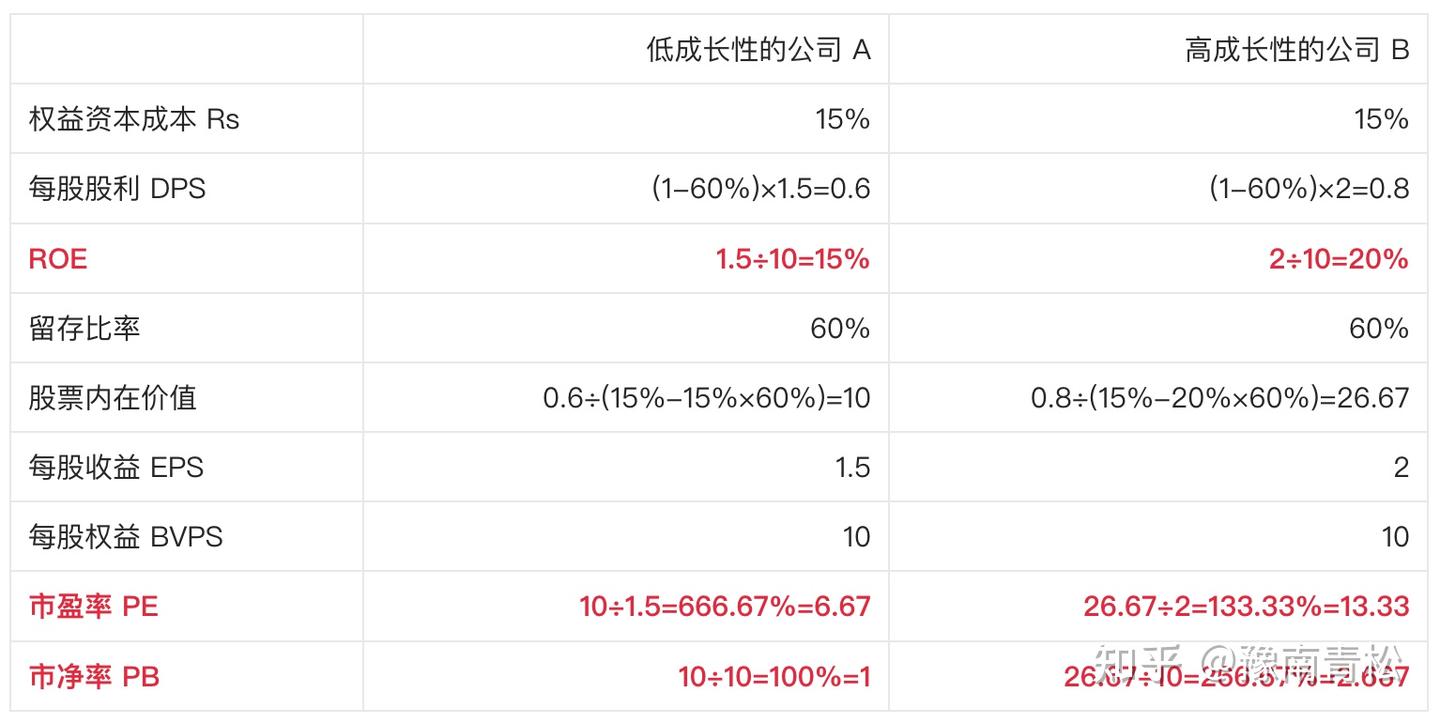Click the DPS cell (1−60%)×2=0.8
Viewport: 1440px width, 723px height.
1308,189
